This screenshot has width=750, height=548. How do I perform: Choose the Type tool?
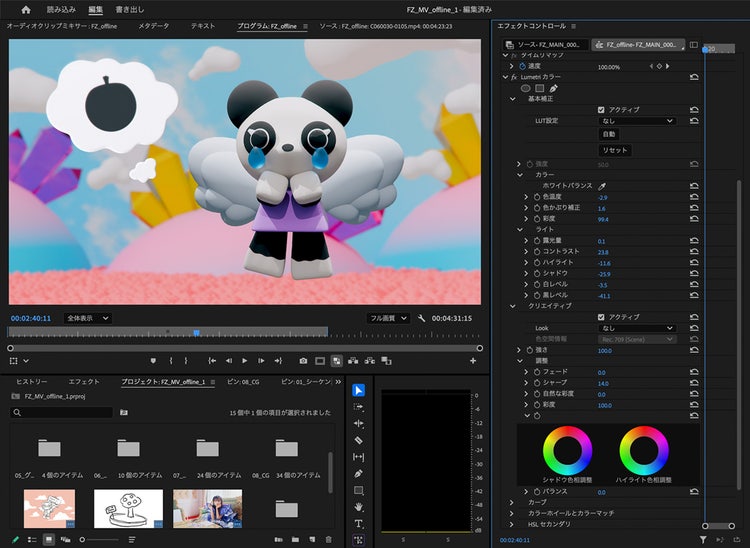pos(359,524)
